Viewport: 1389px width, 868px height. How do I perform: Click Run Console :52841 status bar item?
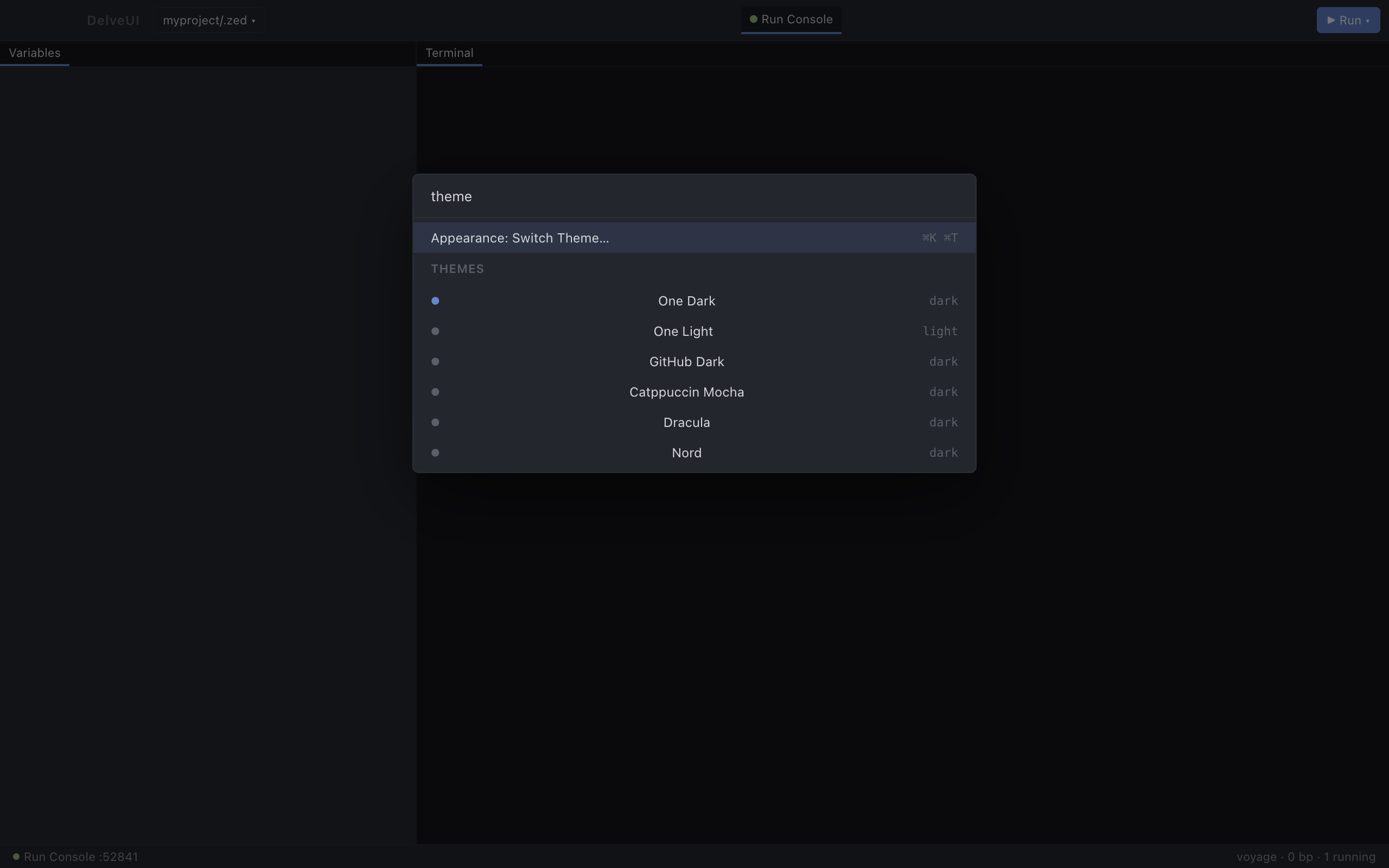[x=80, y=857]
